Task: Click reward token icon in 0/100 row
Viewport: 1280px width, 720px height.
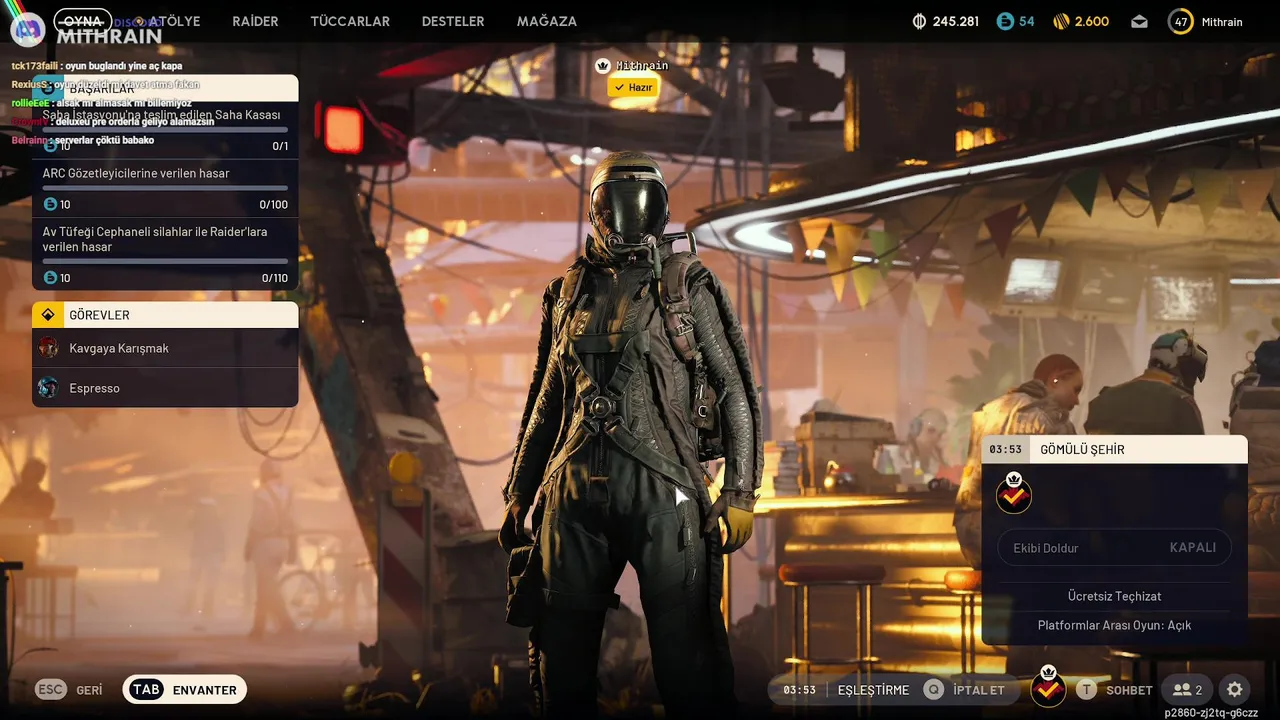Action: coord(50,204)
